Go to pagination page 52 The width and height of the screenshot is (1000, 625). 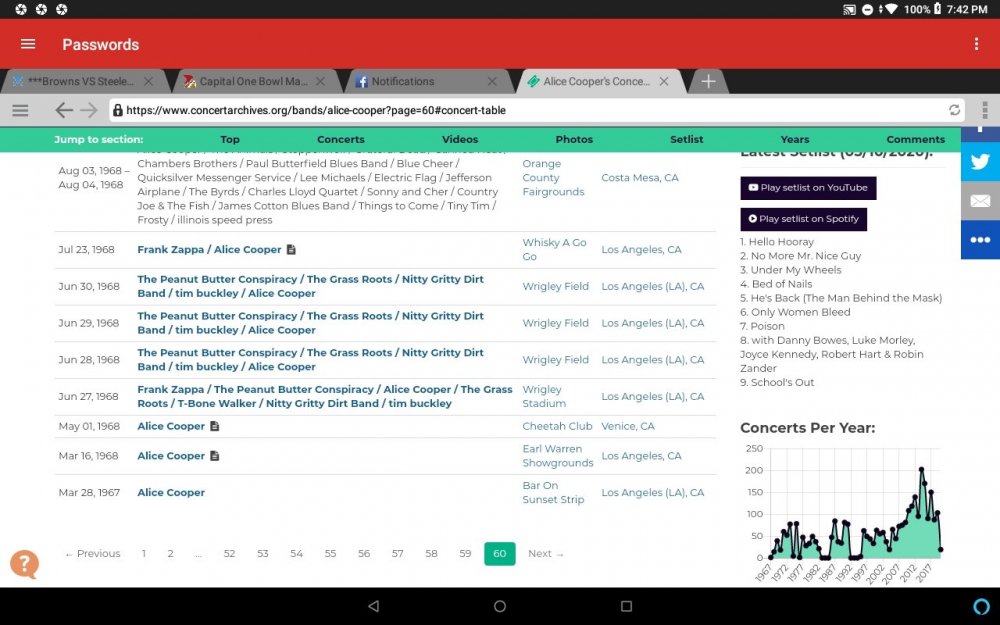tap(230, 554)
